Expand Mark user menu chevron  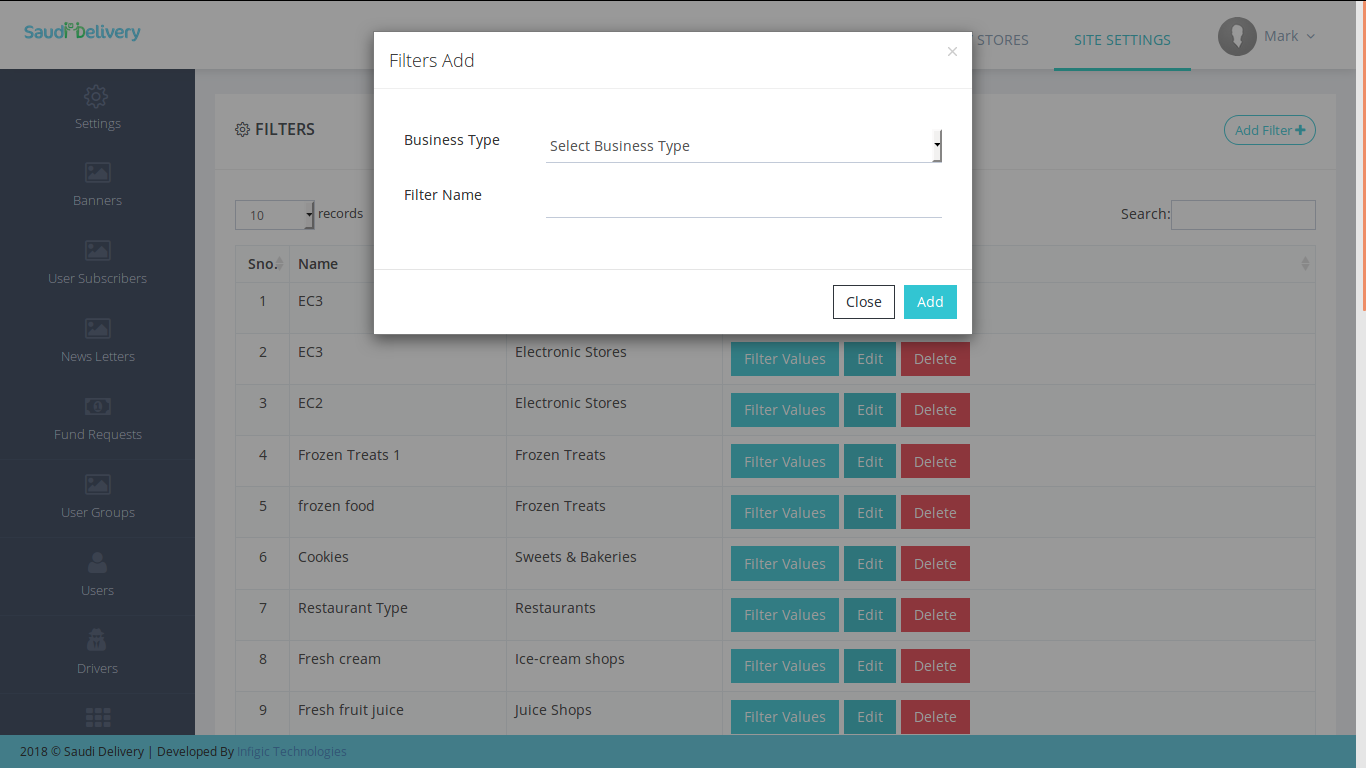tap(1310, 37)
